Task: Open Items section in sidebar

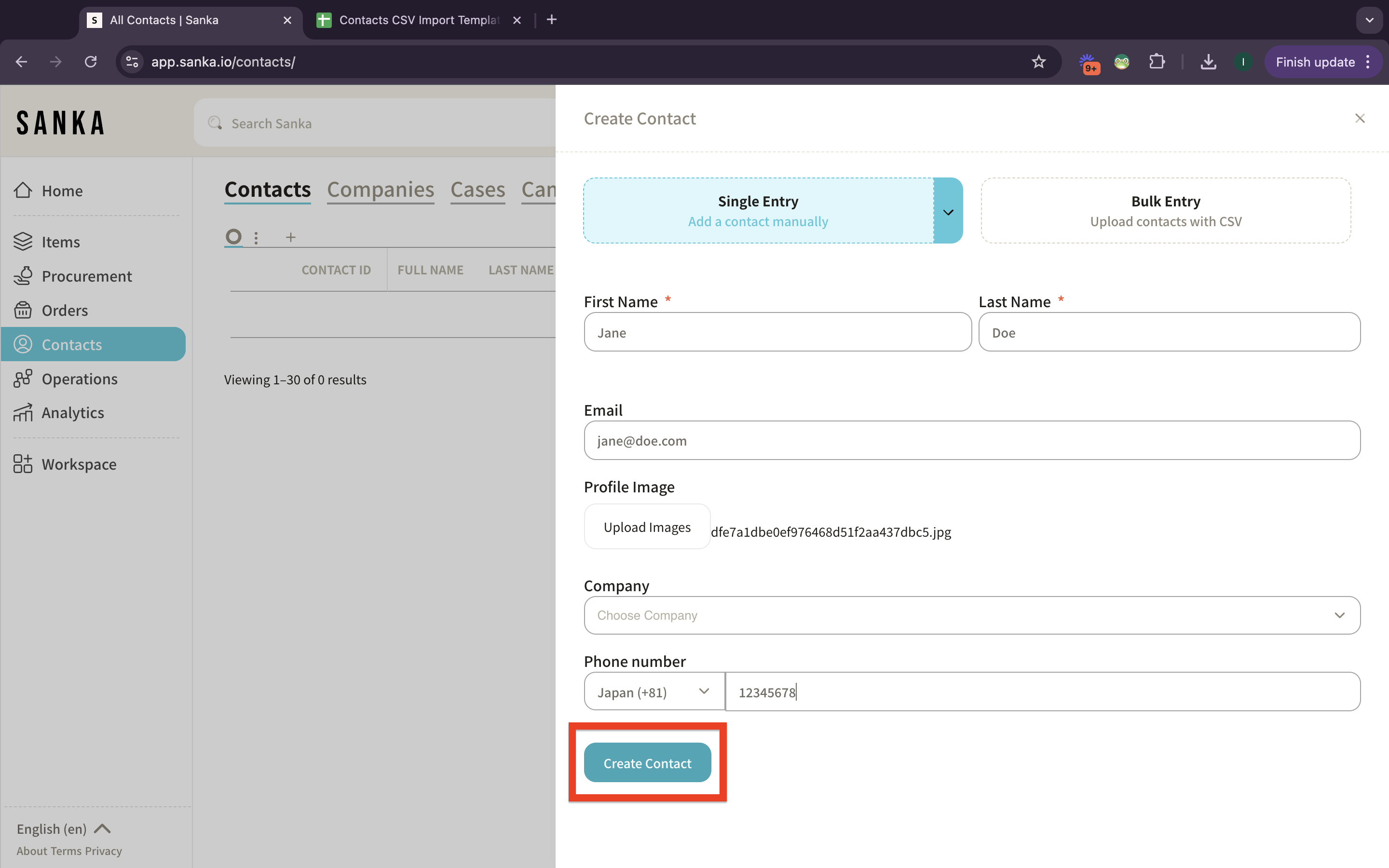Action: (x=60, y=242)
